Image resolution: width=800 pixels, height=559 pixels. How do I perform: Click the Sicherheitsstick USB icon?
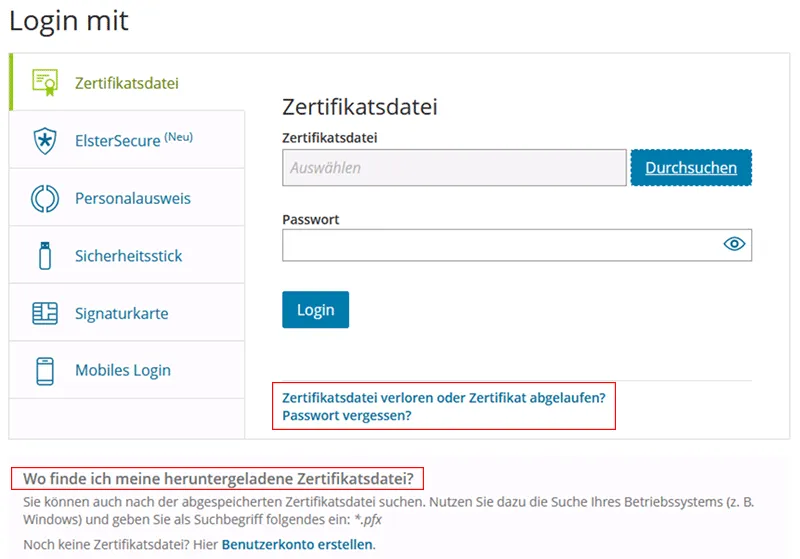(x=45, y=255)
